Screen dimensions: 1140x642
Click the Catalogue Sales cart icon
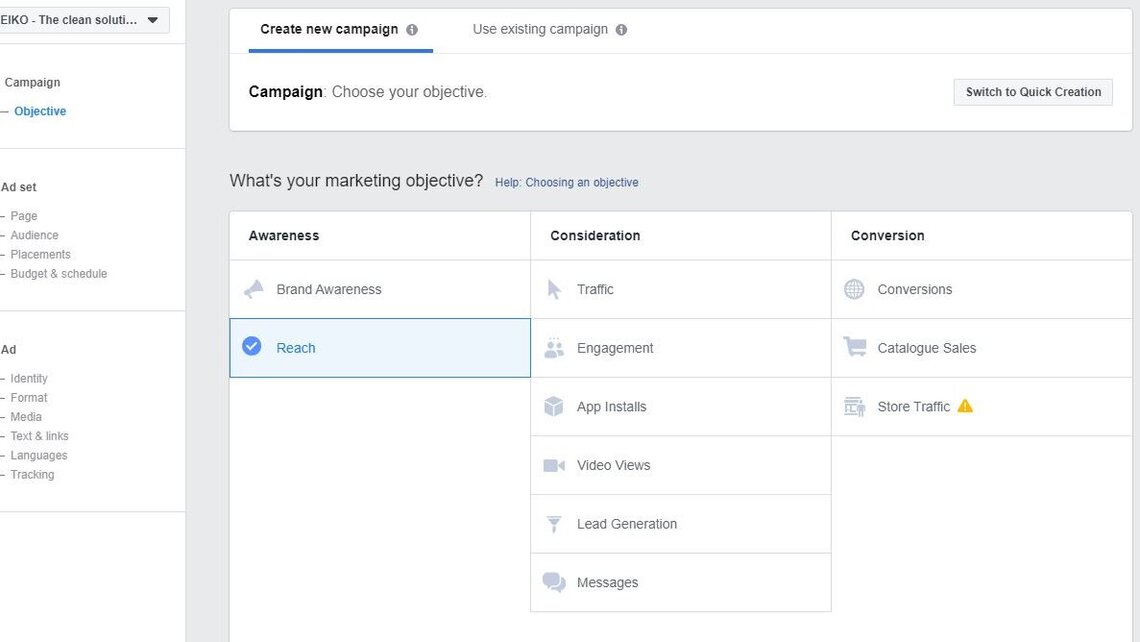(x=855, y=347)
